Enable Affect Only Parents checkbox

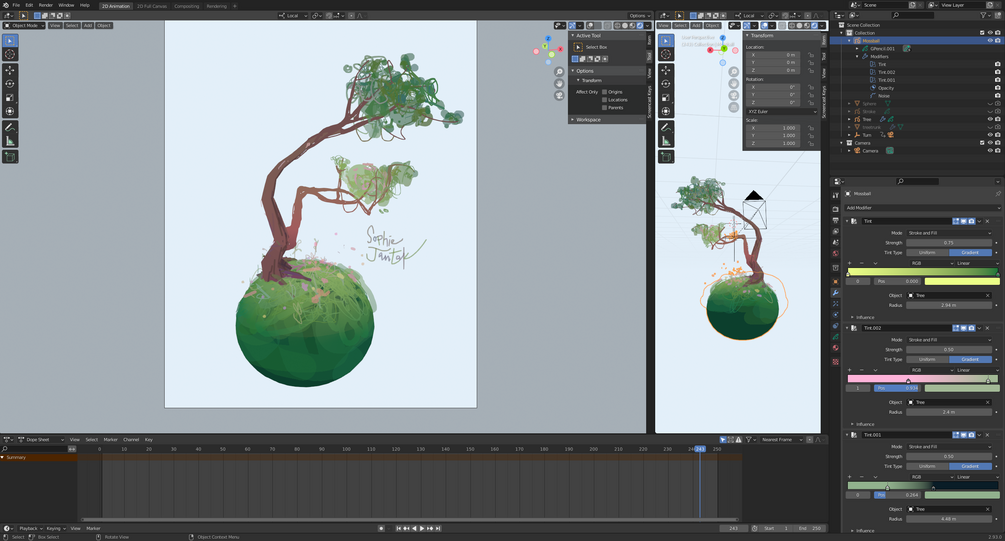point(604,108)
